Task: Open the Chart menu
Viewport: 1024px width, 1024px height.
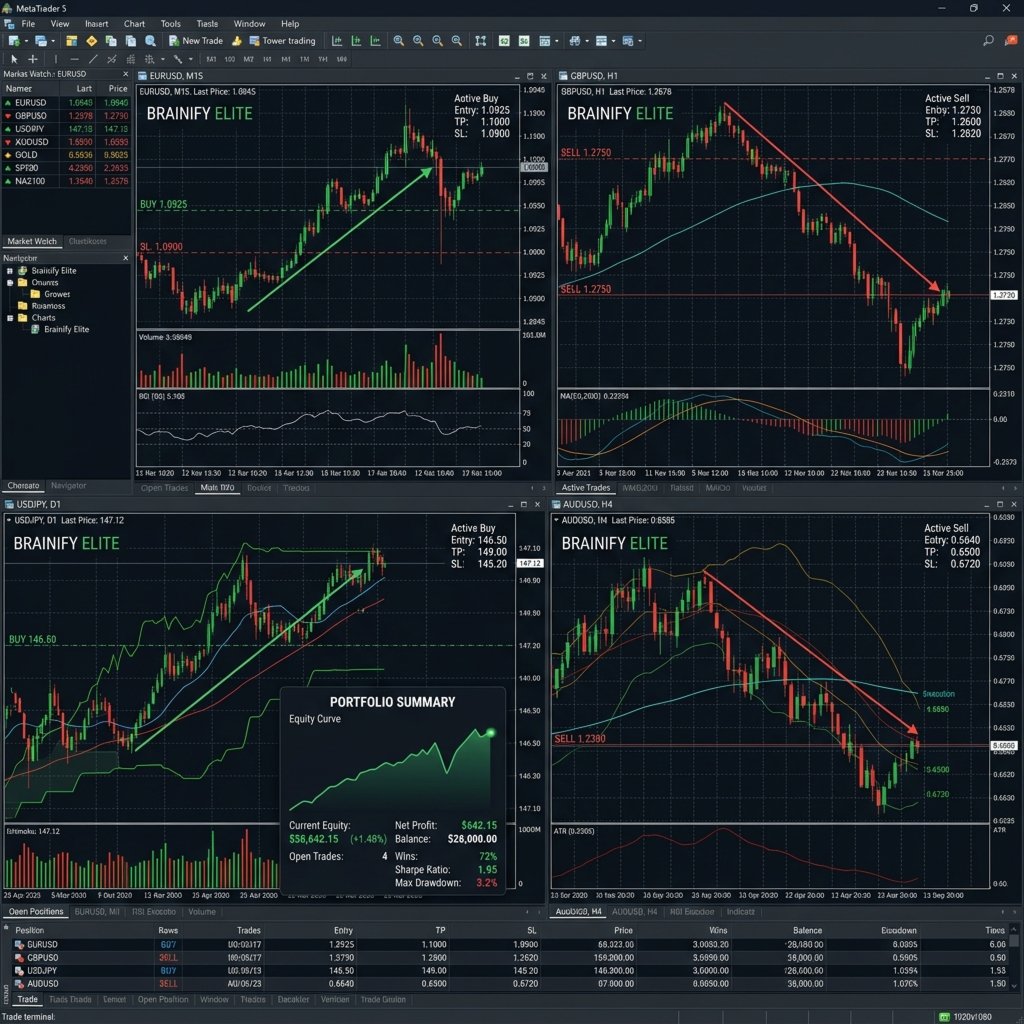Action: coord(135,24)
